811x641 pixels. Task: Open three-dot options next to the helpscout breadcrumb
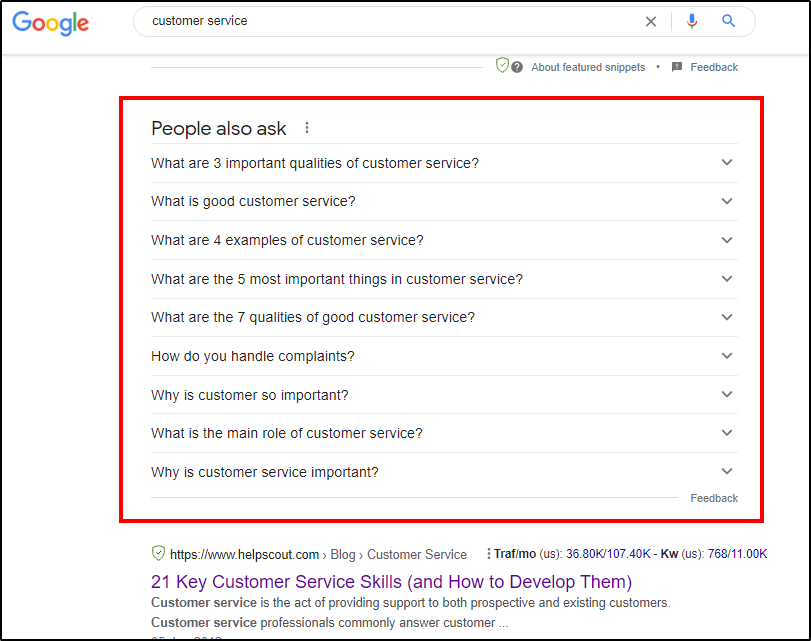click(x=488, y=554)
